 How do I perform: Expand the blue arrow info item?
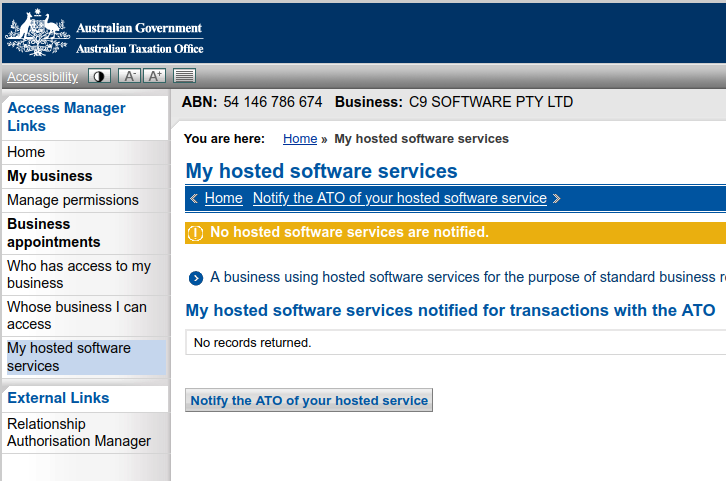click(196, 278)
